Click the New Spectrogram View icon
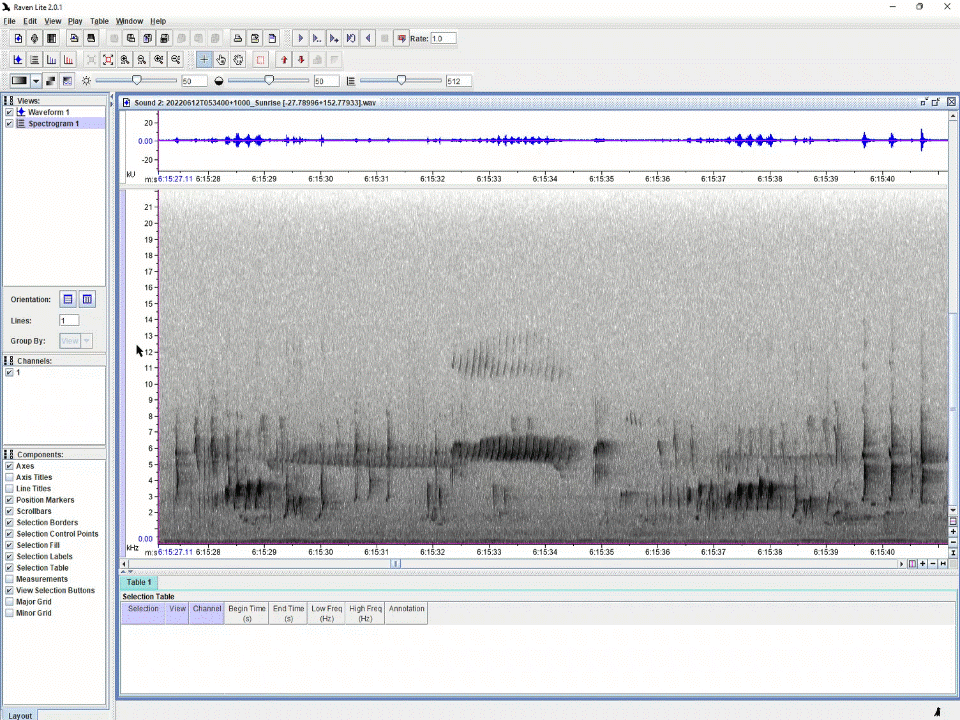 coord(35,60)
